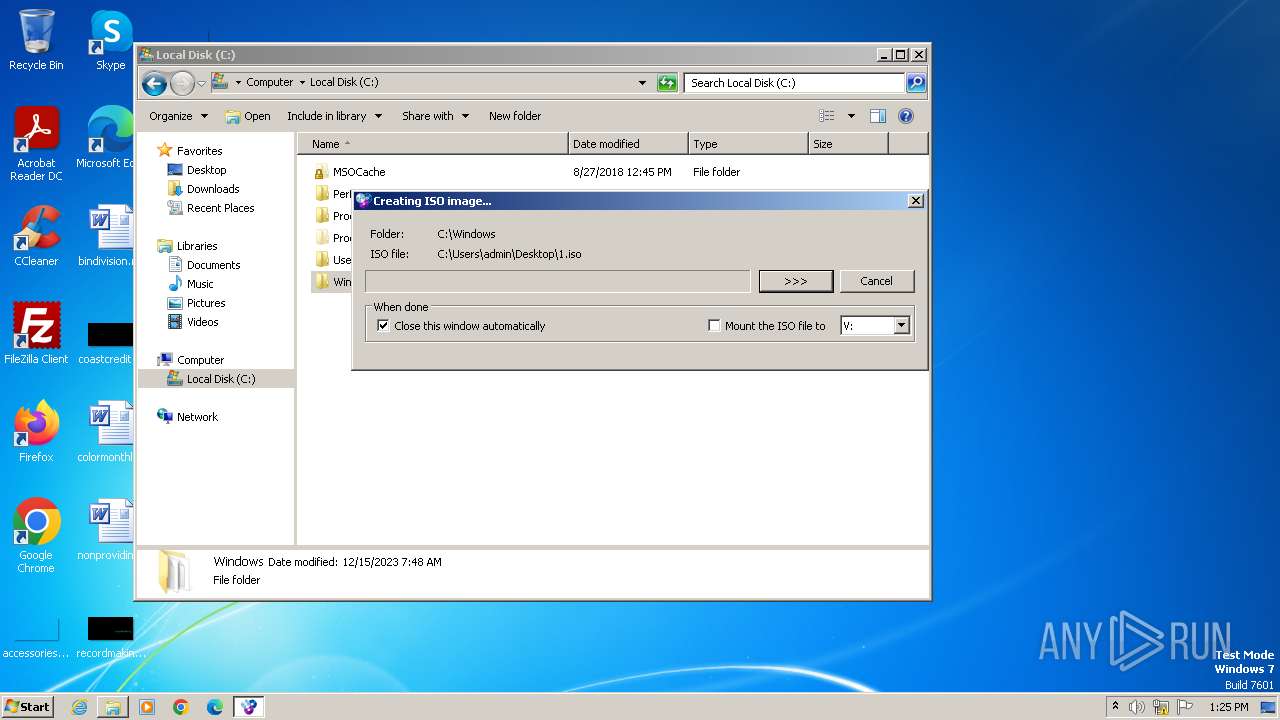Select MSOCache folder row
The height and width of the screenshot is (720, 1280).
click(613, 172)
